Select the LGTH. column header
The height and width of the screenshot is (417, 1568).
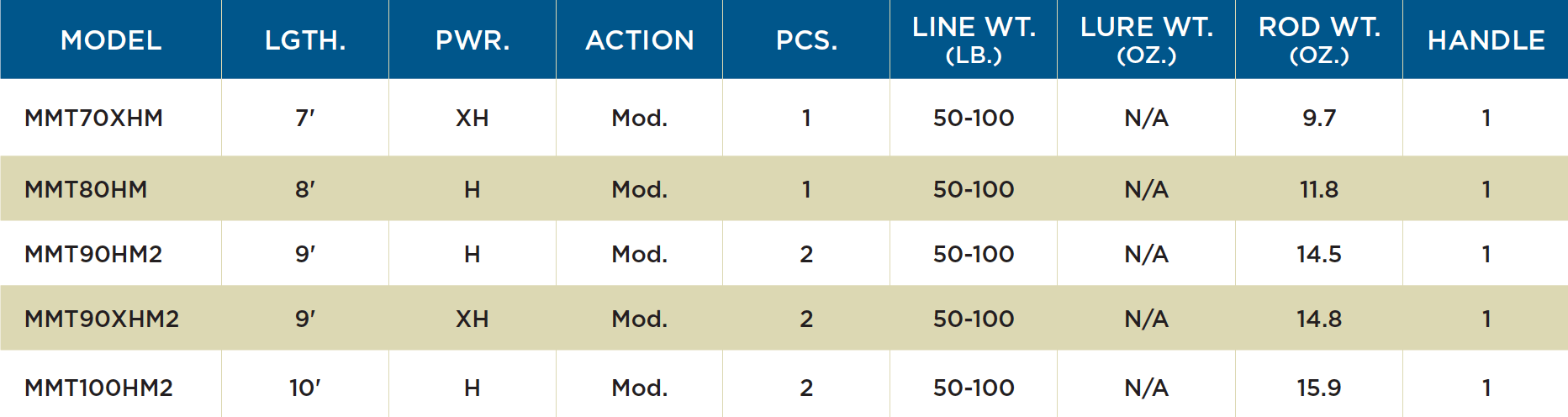click(x=305, y=40)
